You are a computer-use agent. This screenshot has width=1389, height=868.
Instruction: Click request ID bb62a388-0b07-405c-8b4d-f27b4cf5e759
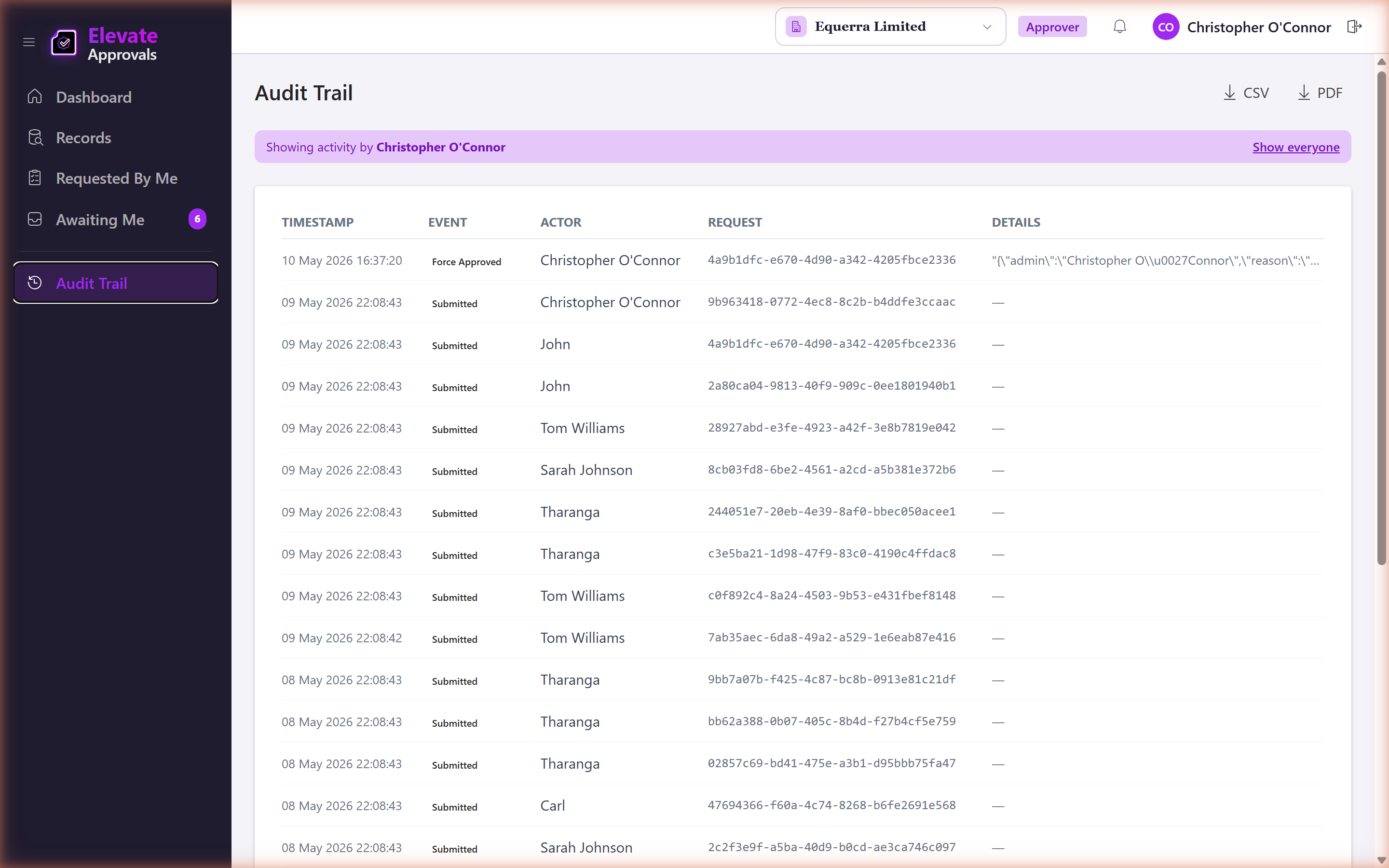coord(831,721)
